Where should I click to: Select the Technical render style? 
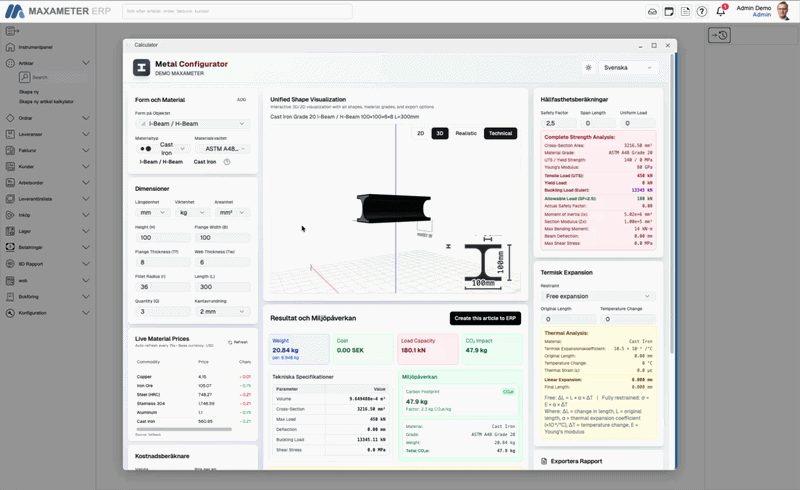(x=500, y=133)
